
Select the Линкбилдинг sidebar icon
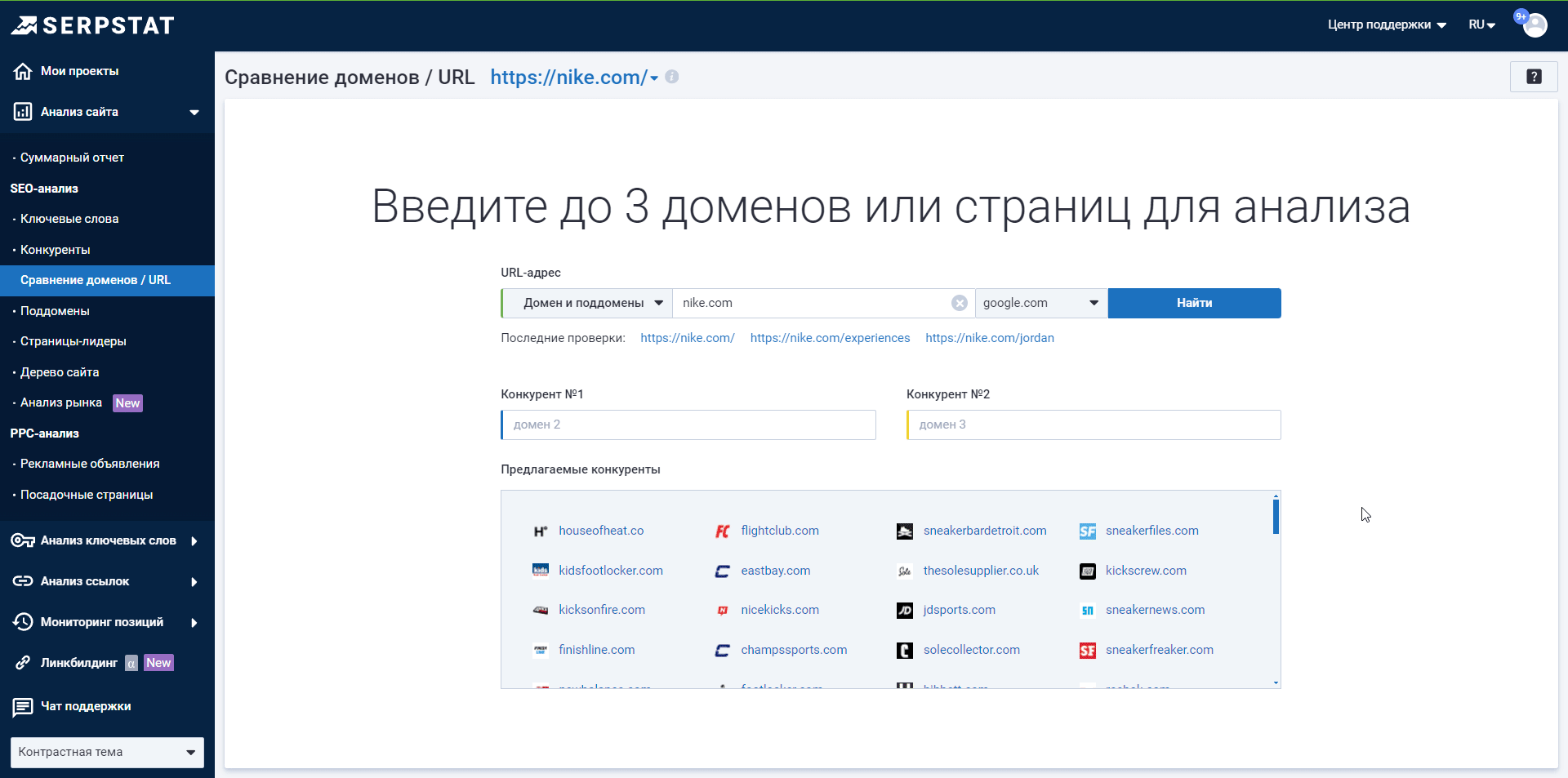point(24,663)
